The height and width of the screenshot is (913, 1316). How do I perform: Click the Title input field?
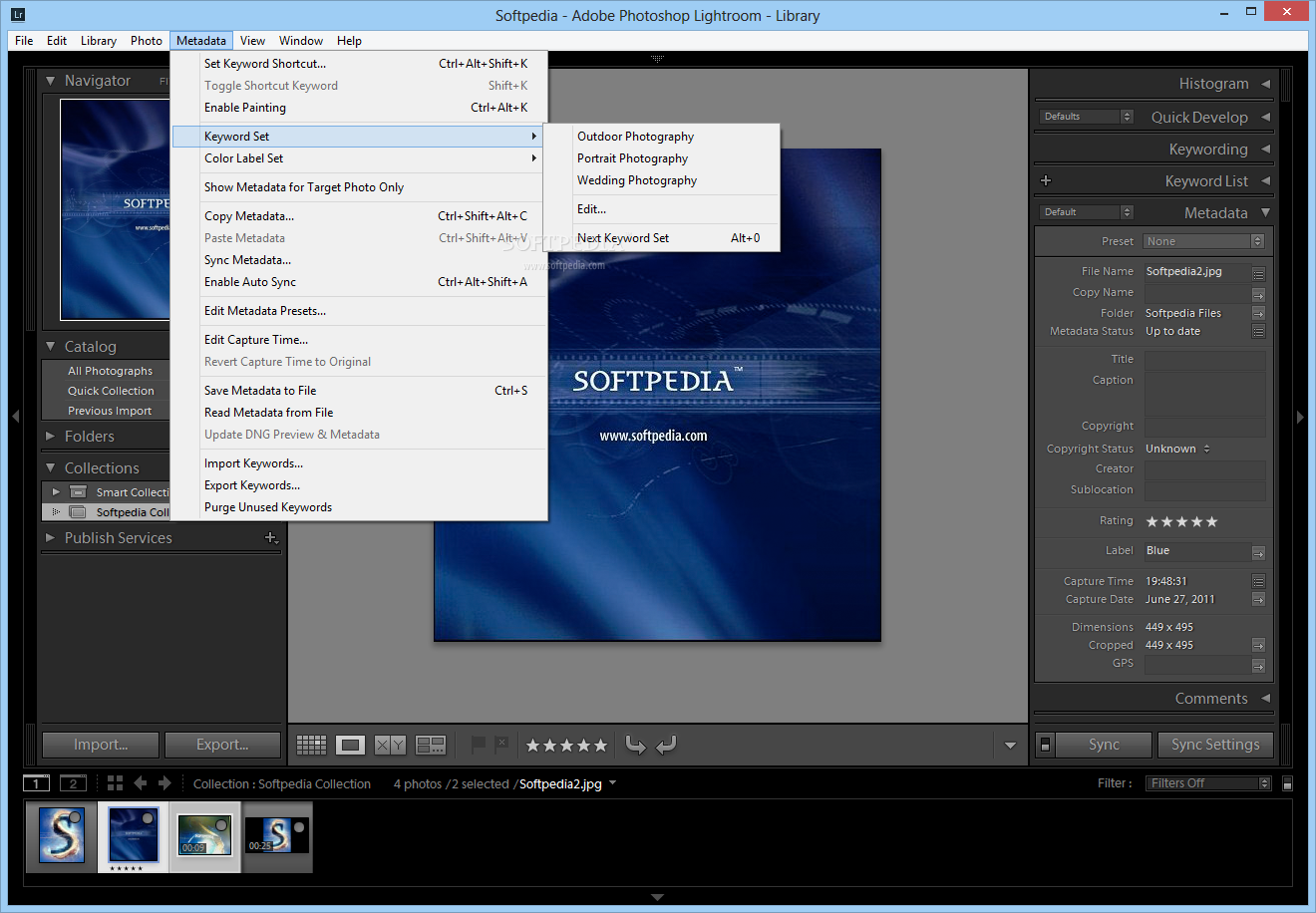[1205, 360]
